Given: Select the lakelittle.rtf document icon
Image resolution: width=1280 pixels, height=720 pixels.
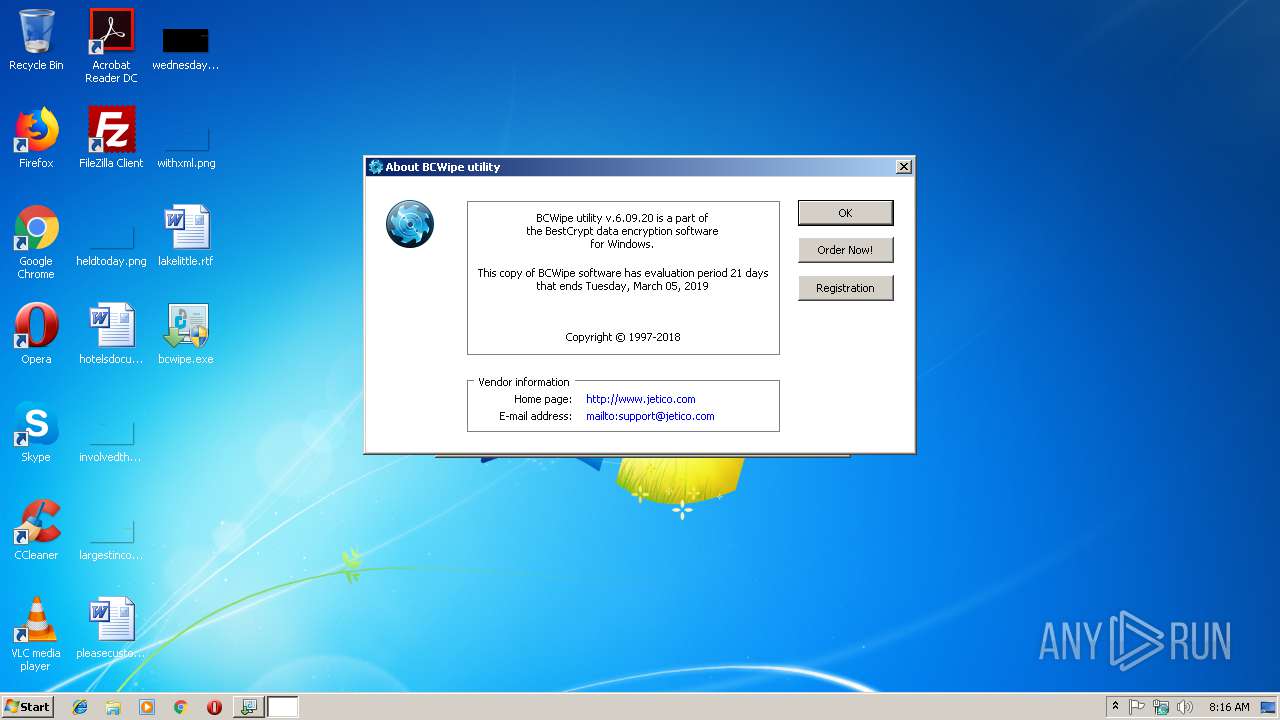Looking at the screenshot, I should coord(186,236).
